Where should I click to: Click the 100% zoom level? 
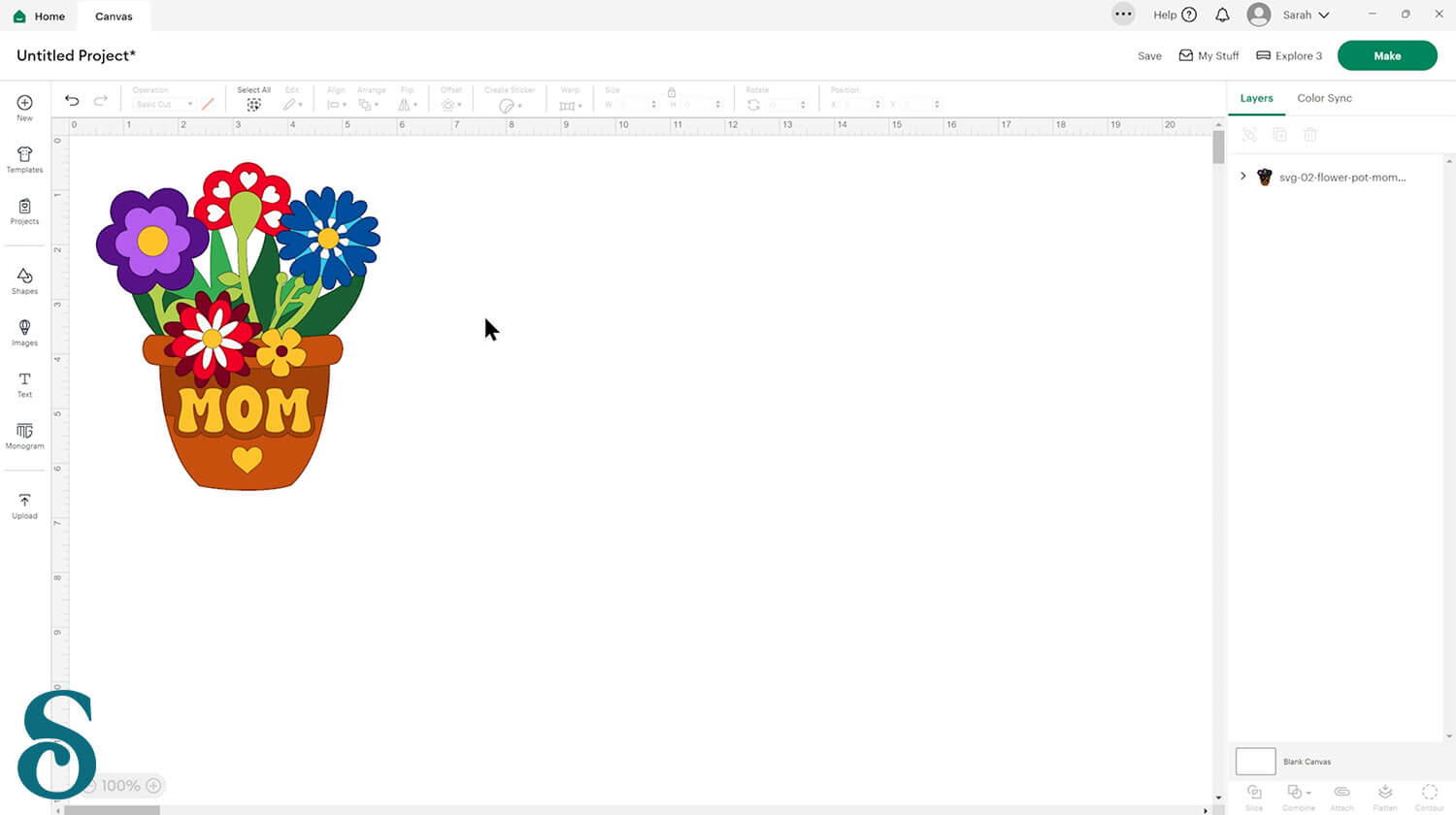coord(120,786)
